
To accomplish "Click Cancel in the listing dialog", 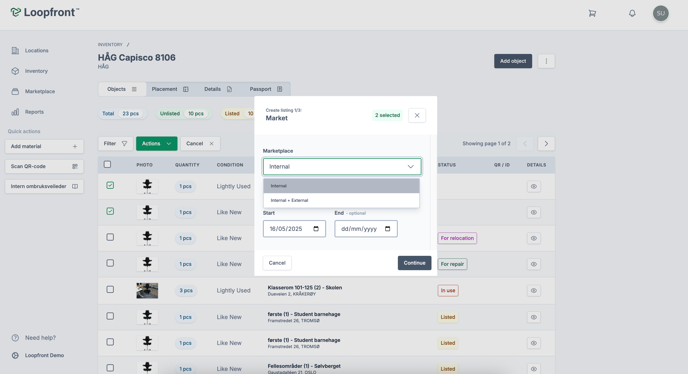I will click(x=277, y=263).
